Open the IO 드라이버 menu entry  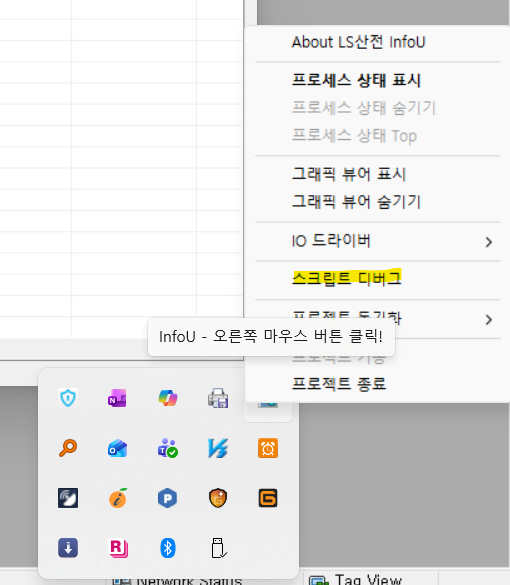click(x=378, y=241)
